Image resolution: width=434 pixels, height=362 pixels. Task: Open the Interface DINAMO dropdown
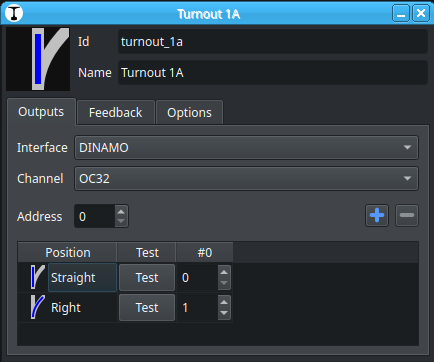(246, 147)
